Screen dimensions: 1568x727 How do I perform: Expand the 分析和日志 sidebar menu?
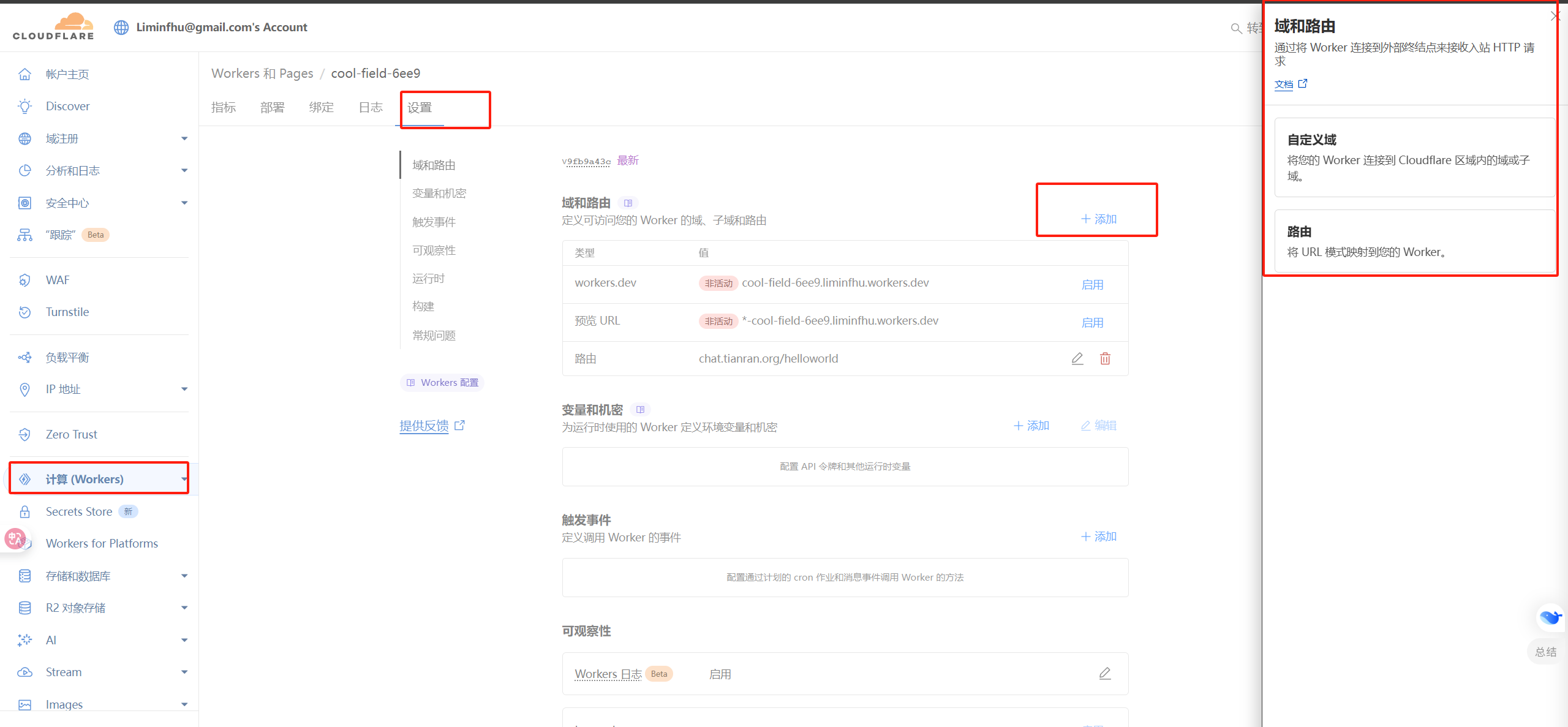click(184, 171)
